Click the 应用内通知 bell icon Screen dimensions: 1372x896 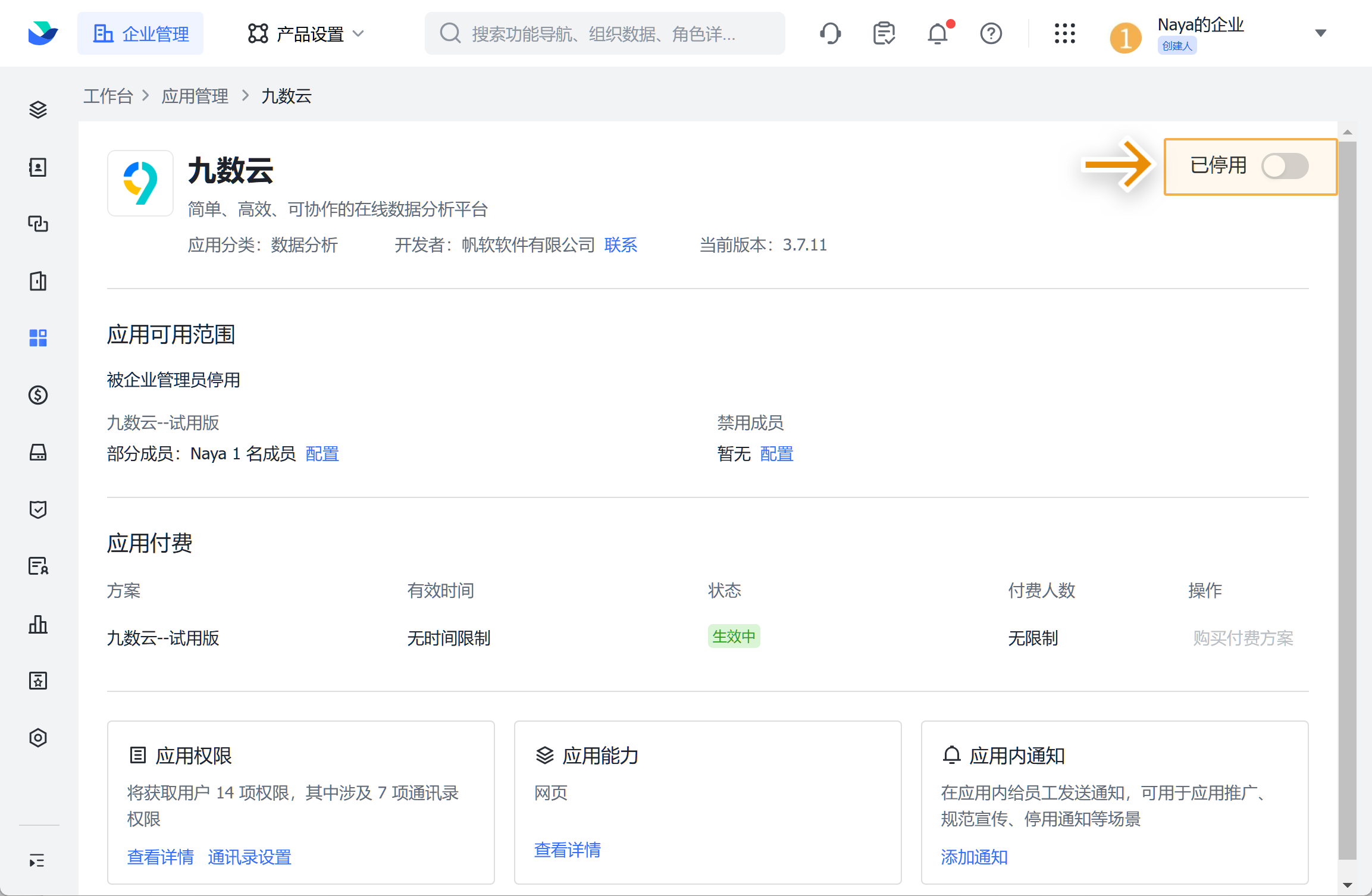tap(952, 756)
